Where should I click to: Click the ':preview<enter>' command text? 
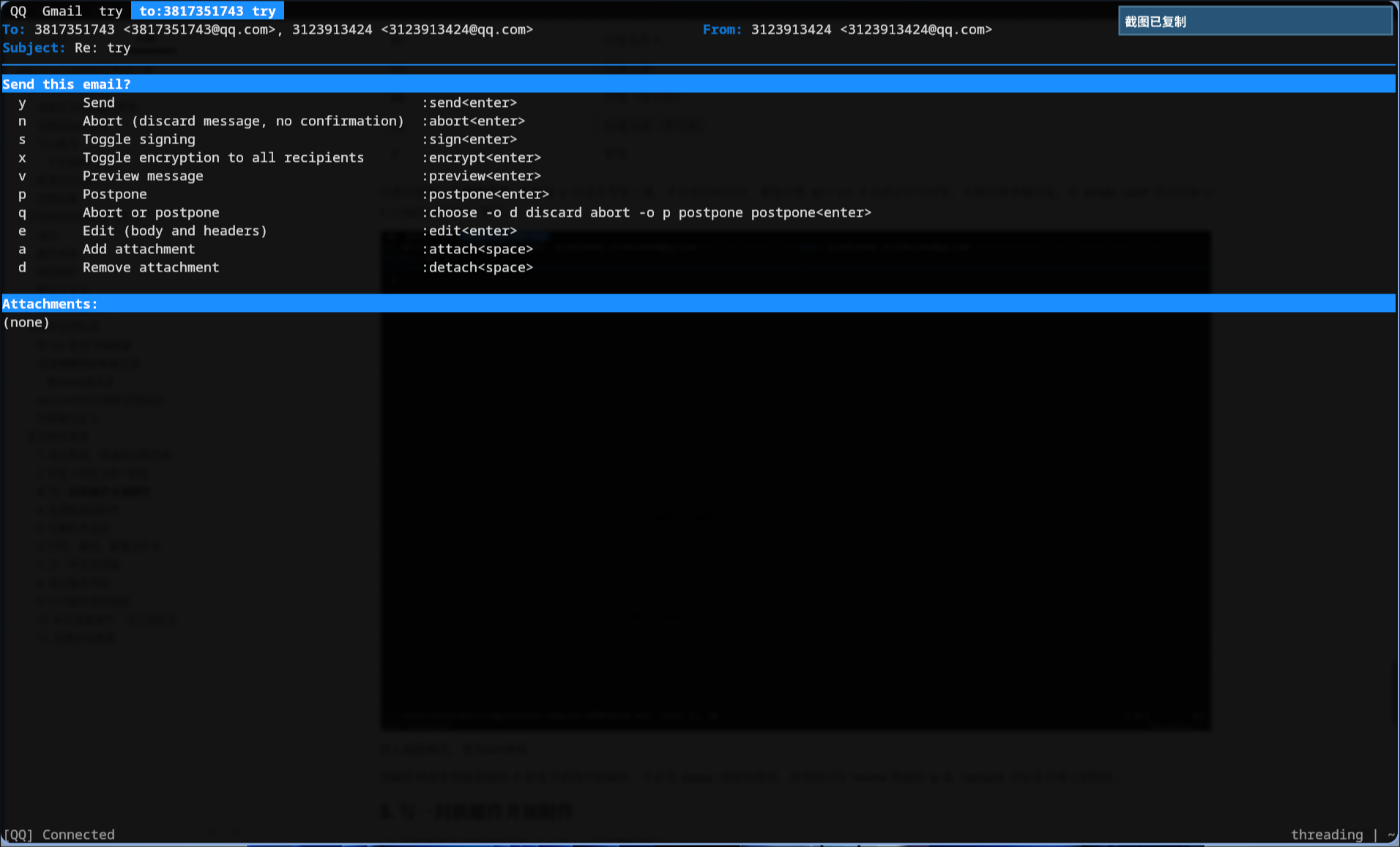click(481, 176)
